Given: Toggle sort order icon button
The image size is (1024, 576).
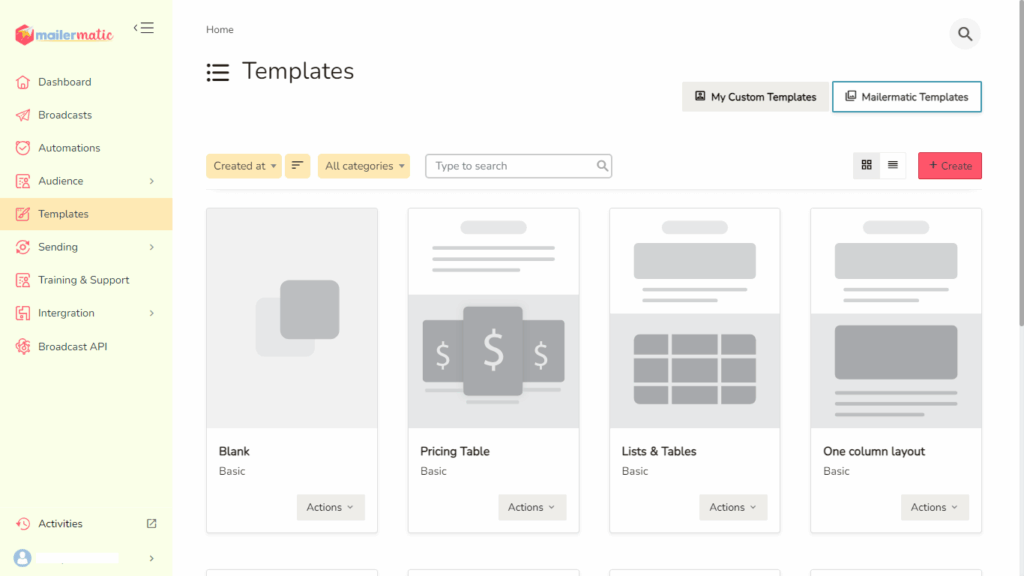Looking at the screenshot, I should 297,166.
